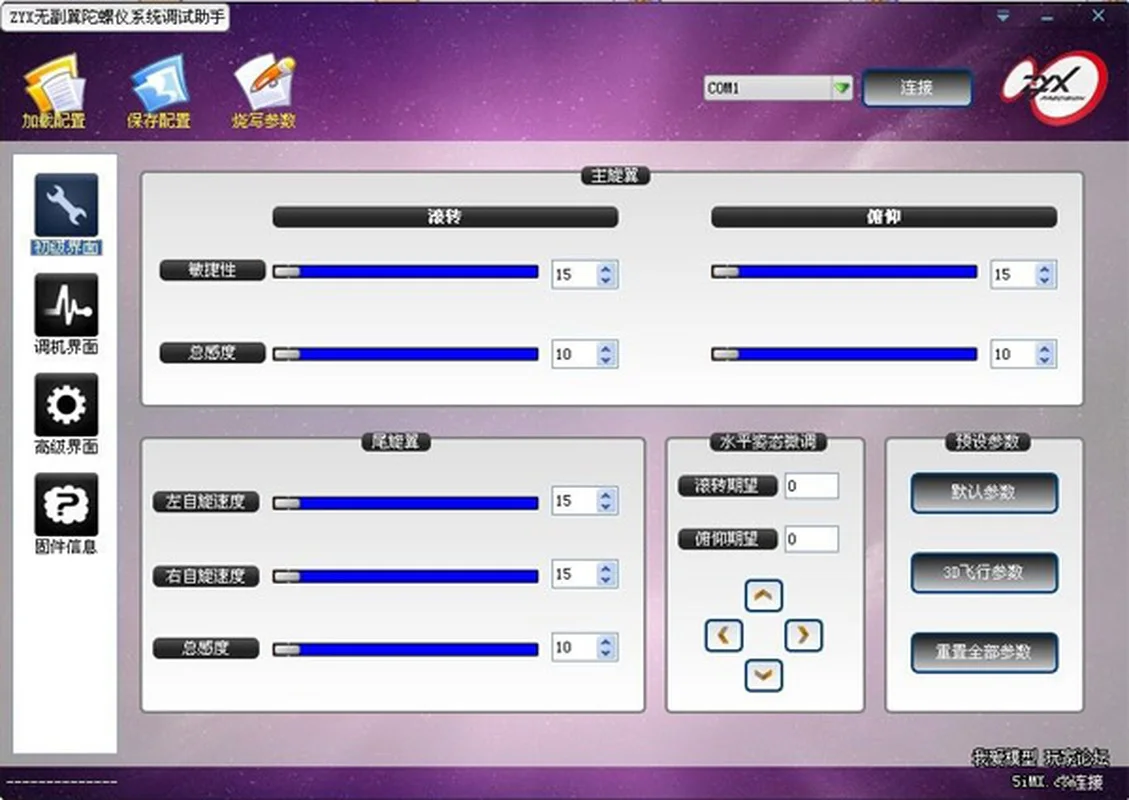Viewport: 1129px width, 800px height.
Task: Adjust the 右自旋速度 slider
Action: tap(405, 577)
